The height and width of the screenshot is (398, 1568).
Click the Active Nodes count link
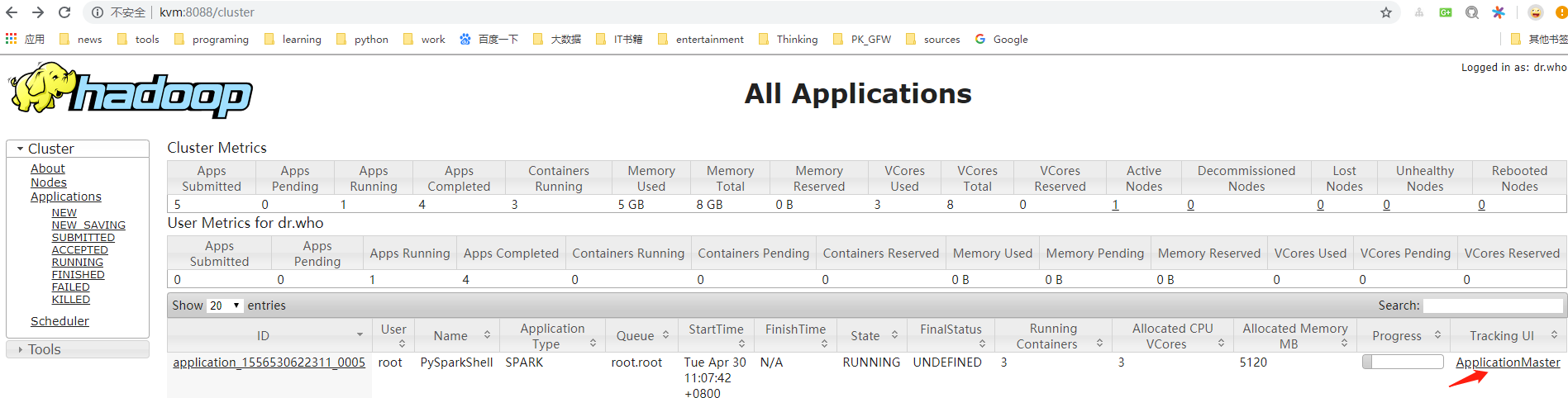pyautogui.click(x=1115, y=205)
